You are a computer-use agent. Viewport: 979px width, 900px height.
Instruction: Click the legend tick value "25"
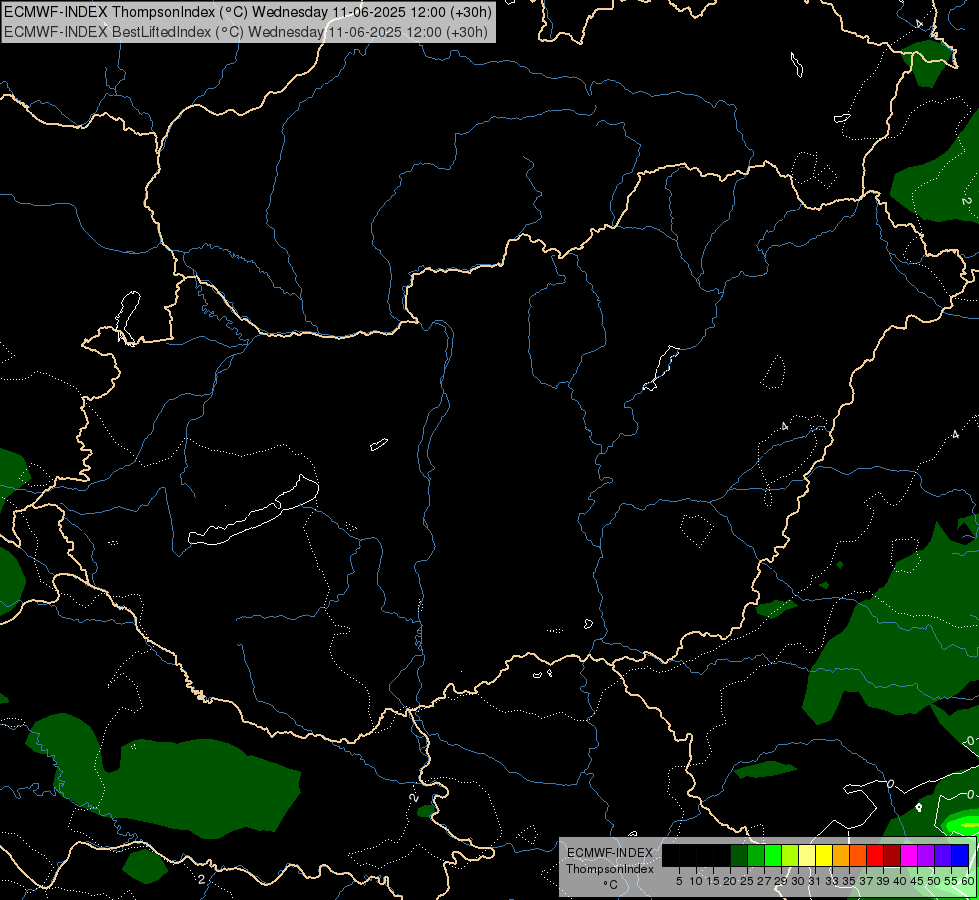point(747,881)
